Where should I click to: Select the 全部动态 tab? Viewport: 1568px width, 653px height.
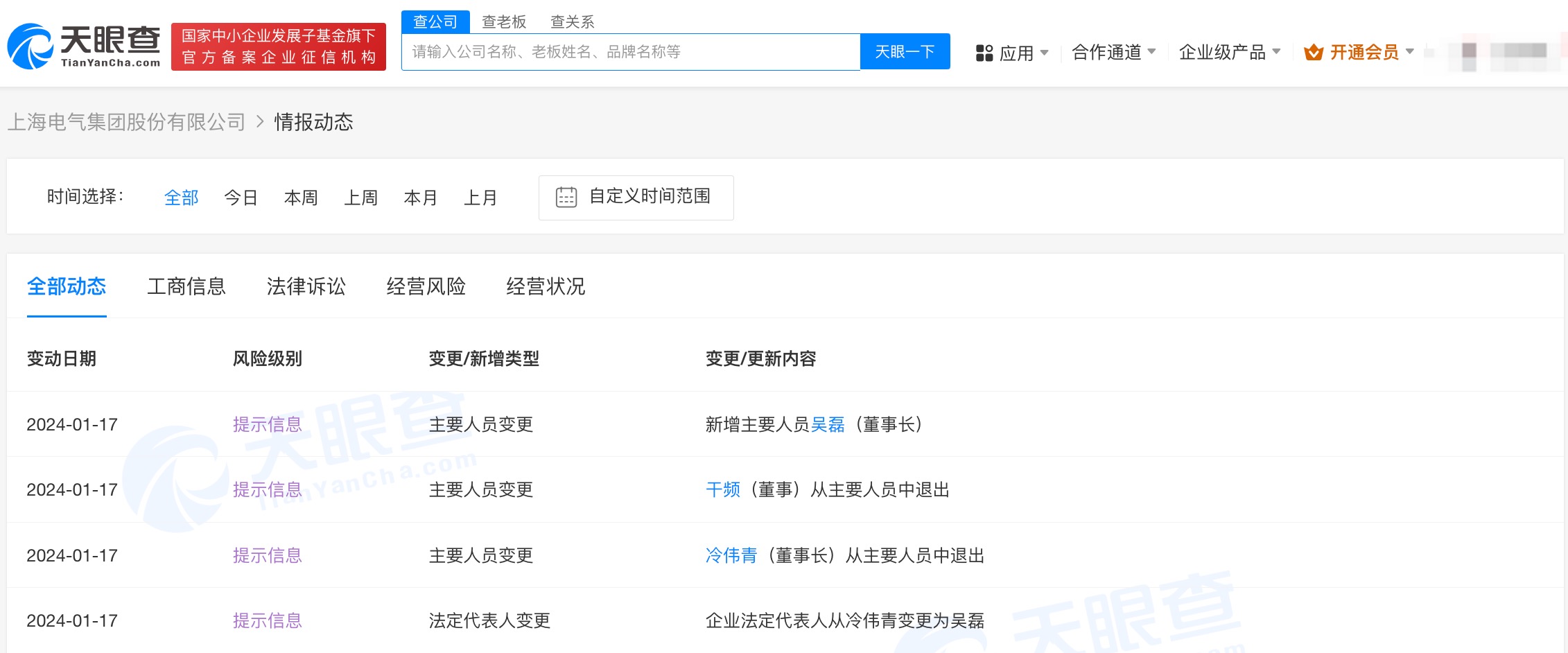(x=67, y=286)
